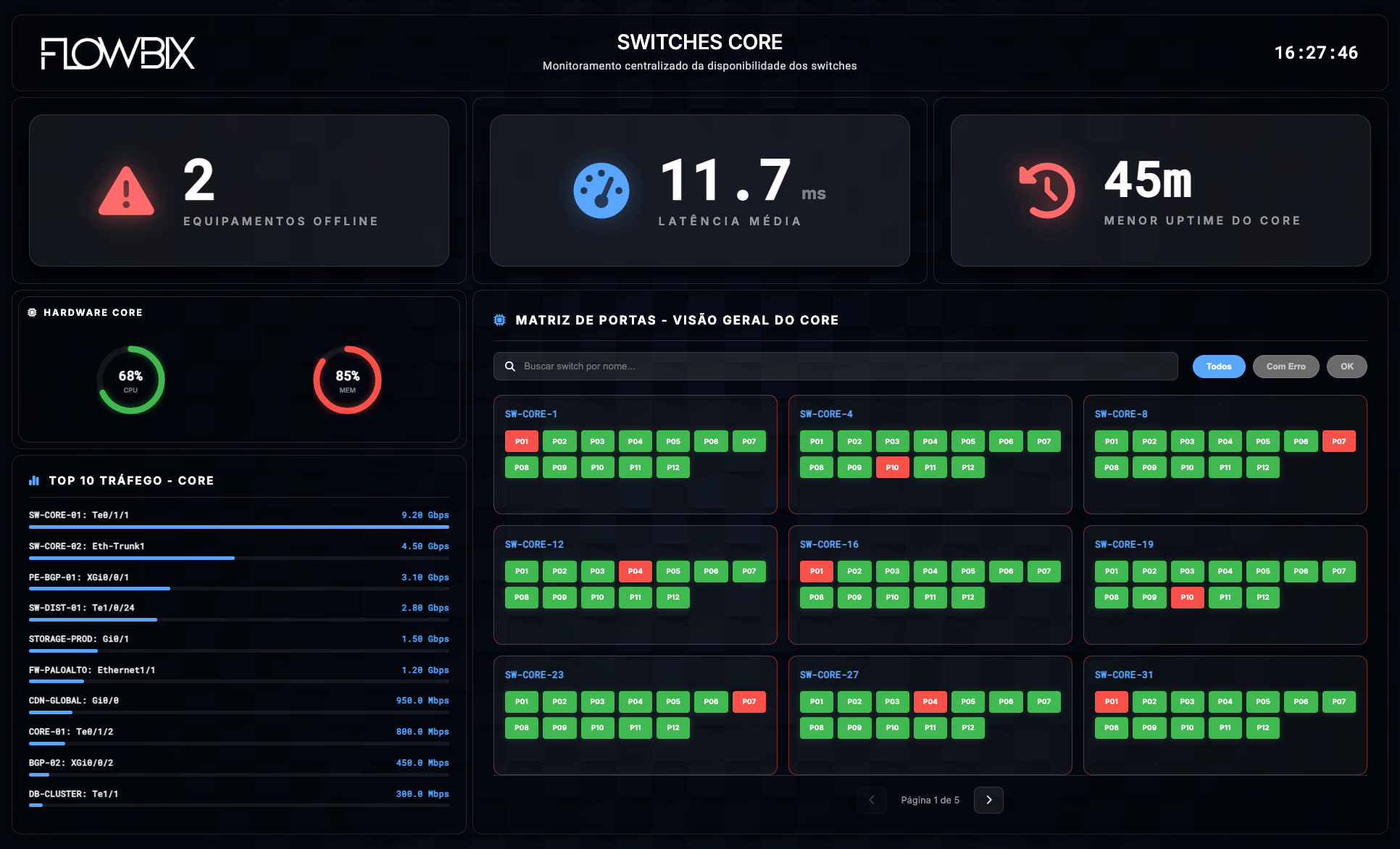Click red port P07 on SW-CORE-8
Screen dimensions: 1400x849
1338,441
